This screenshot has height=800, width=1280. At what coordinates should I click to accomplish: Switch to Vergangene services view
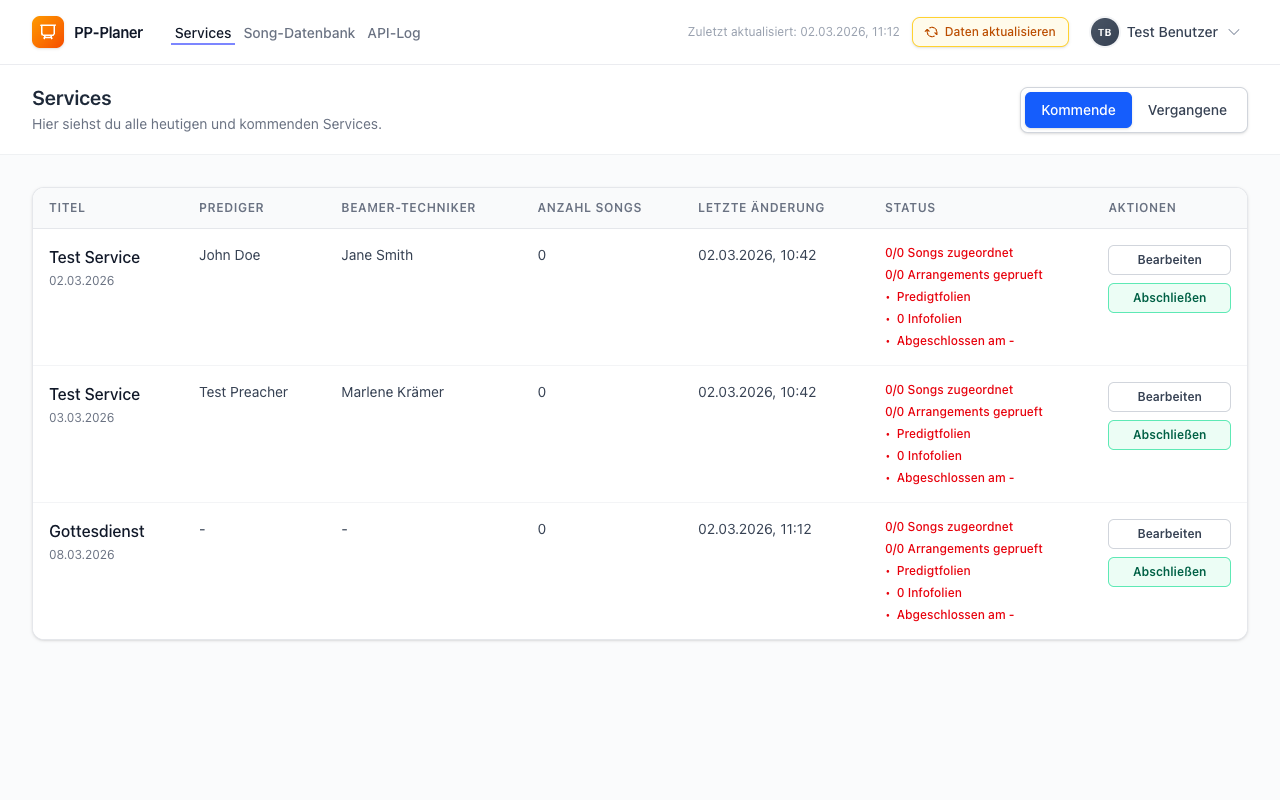(x=1186, y=110)
